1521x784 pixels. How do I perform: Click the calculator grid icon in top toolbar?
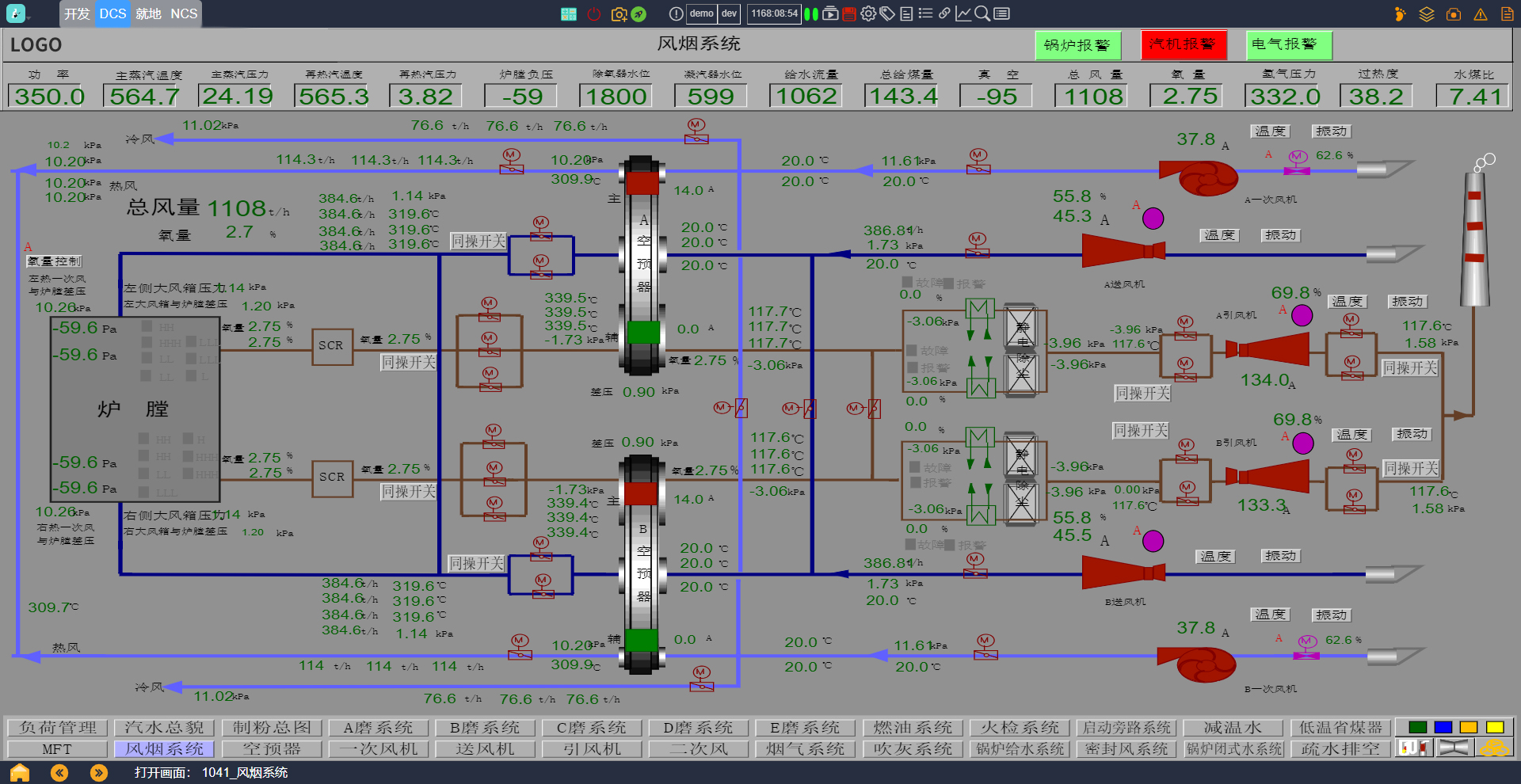pyautogui.click(x=569, y=13)
